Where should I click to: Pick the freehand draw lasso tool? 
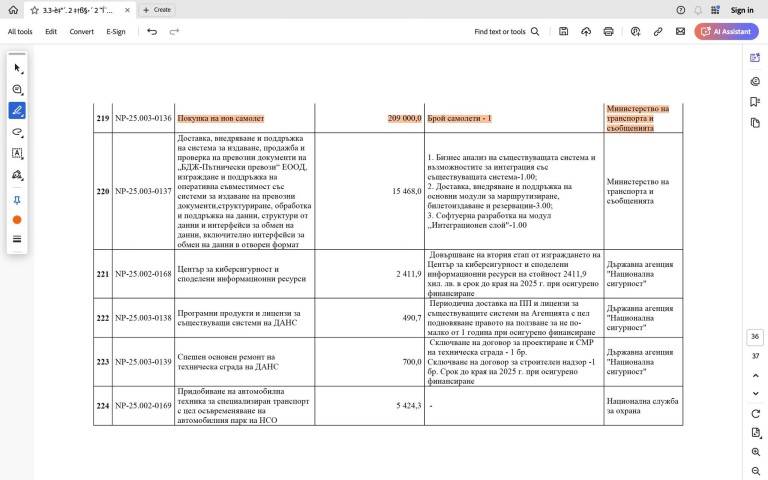click(x=17, y=132)
